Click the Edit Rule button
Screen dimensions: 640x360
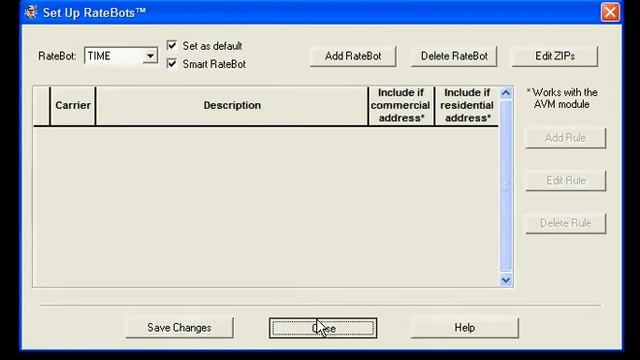click(x=565, y=180)
